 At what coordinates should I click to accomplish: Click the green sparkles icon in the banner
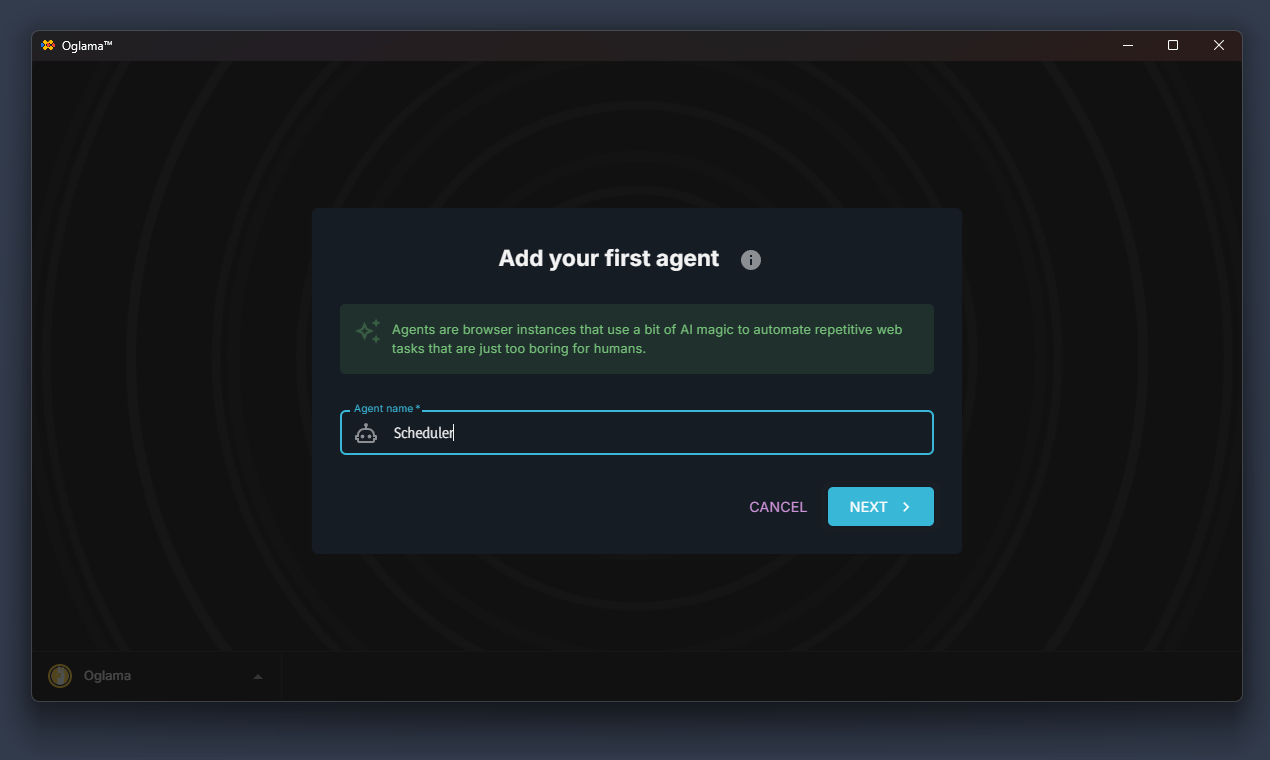coord(367,330)
